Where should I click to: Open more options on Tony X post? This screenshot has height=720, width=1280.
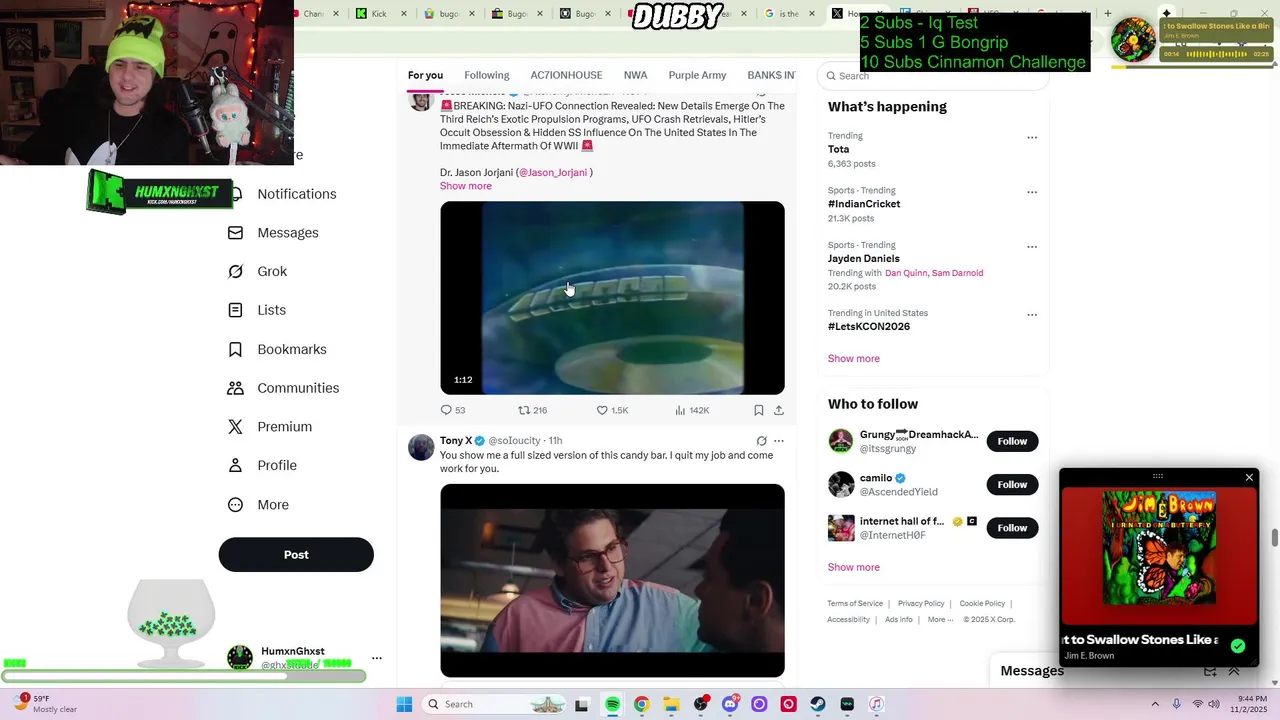point(779,441)
